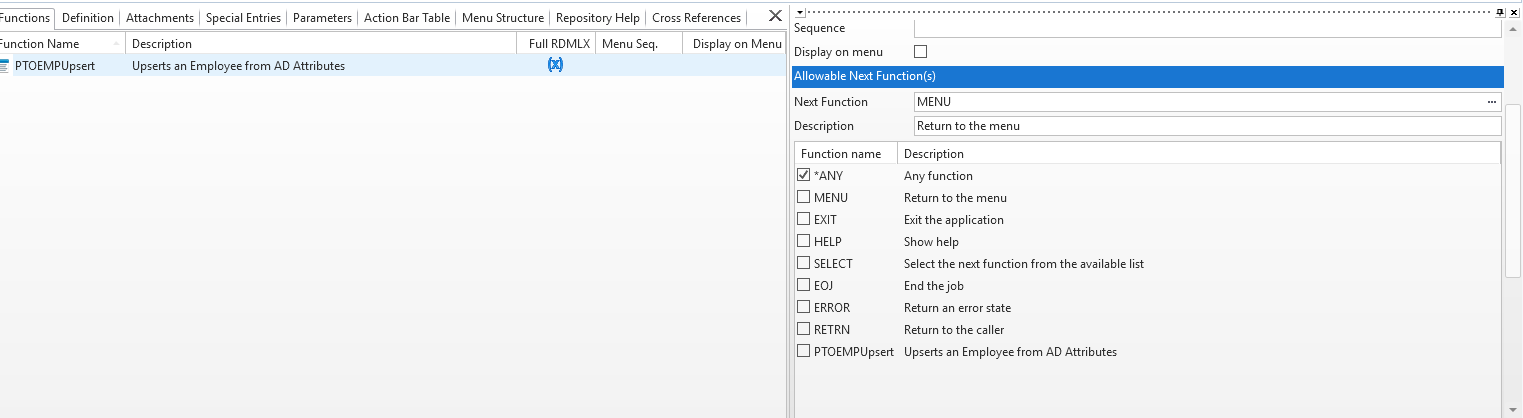The image size is (1523, 418).
Task: Check the MENU checkbox
Action: [803, 197]
